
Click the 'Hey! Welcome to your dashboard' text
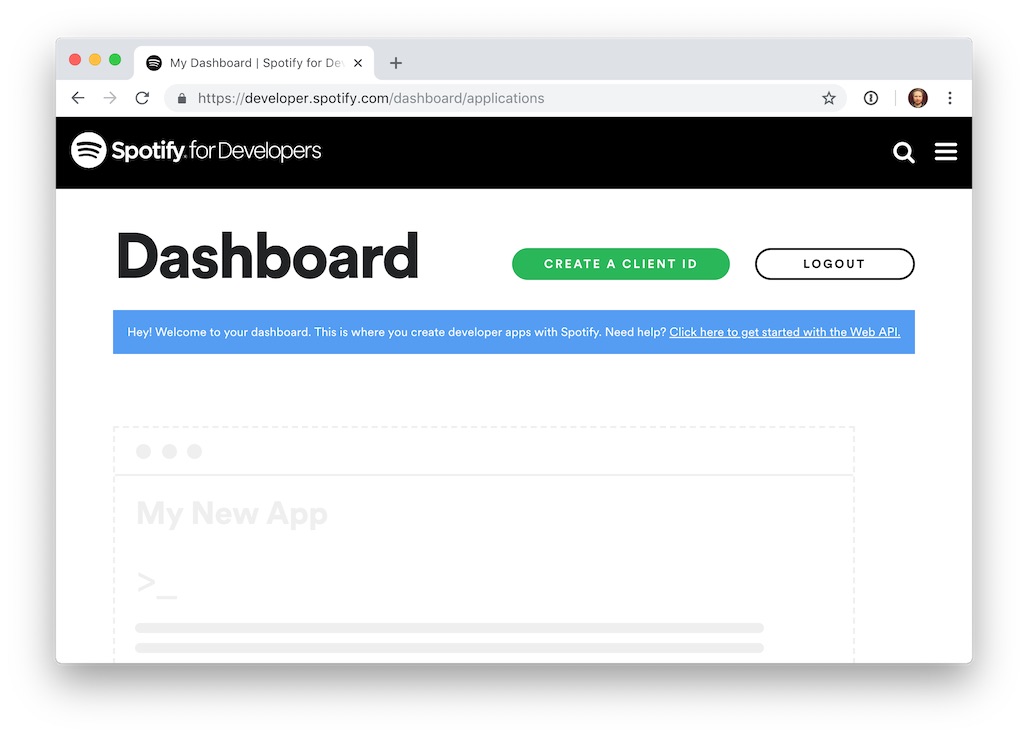tap(219, 332)
